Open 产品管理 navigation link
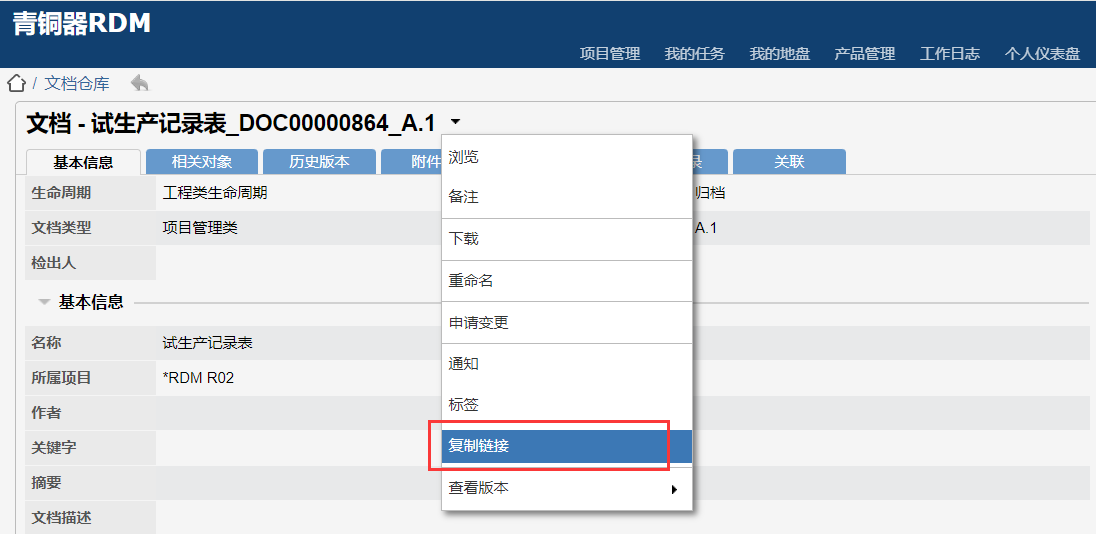Viewport: 1096px width, 534px height. pos(865,54)
